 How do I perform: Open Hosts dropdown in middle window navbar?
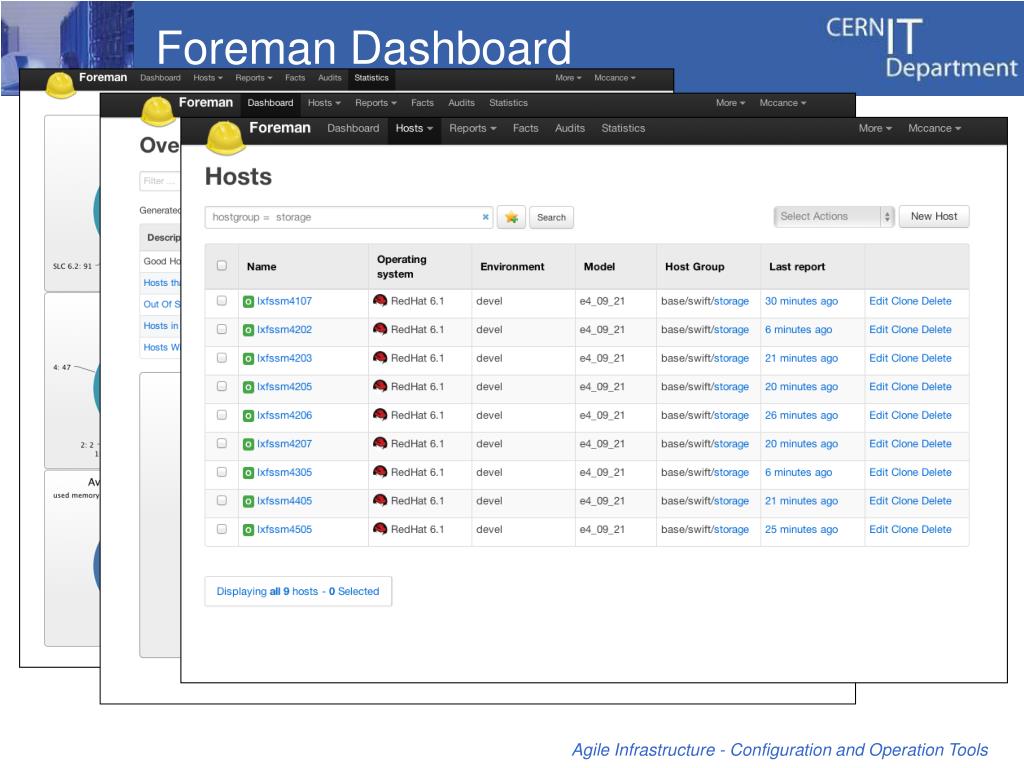[325, 103]
